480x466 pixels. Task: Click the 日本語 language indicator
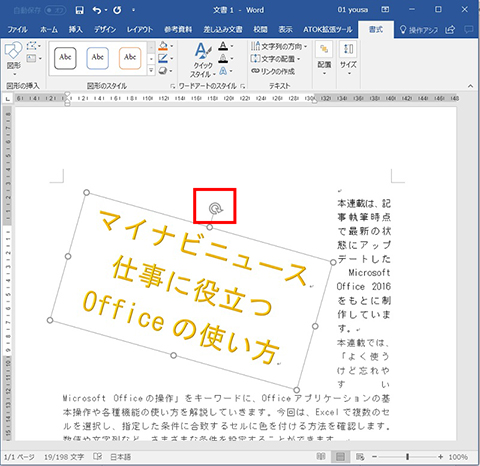[120, 457]
